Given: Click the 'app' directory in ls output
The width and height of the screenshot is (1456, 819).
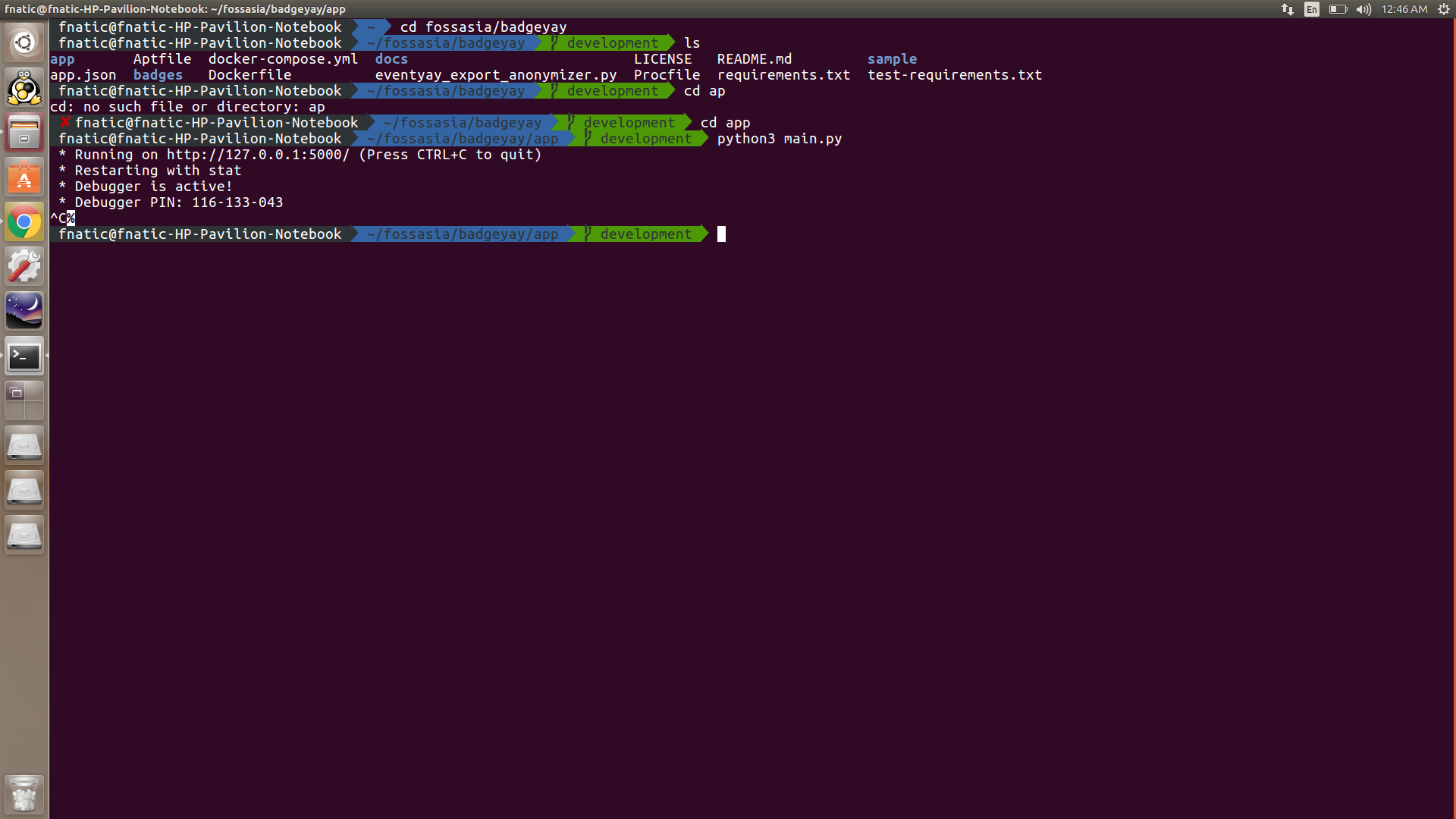Looking at the screenshot, I should [x=62, y=59].
